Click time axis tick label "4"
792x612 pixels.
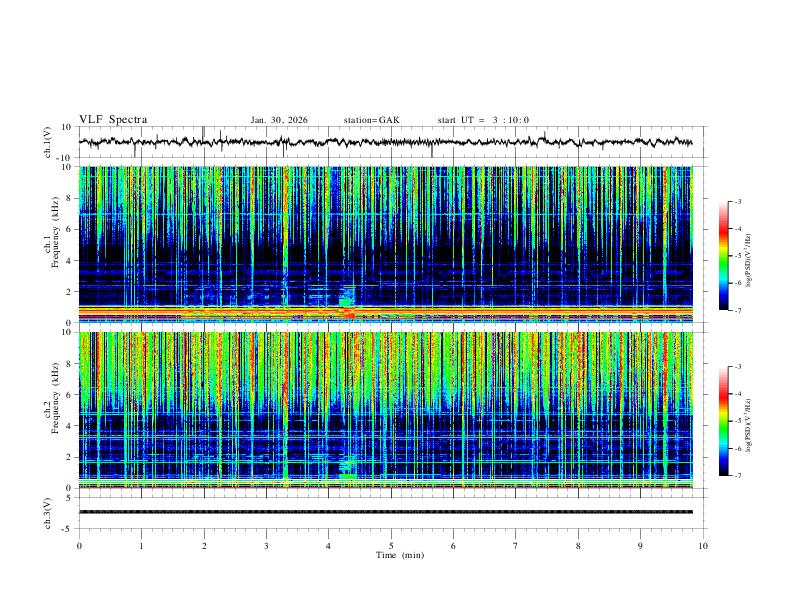(x=328, y=546)
